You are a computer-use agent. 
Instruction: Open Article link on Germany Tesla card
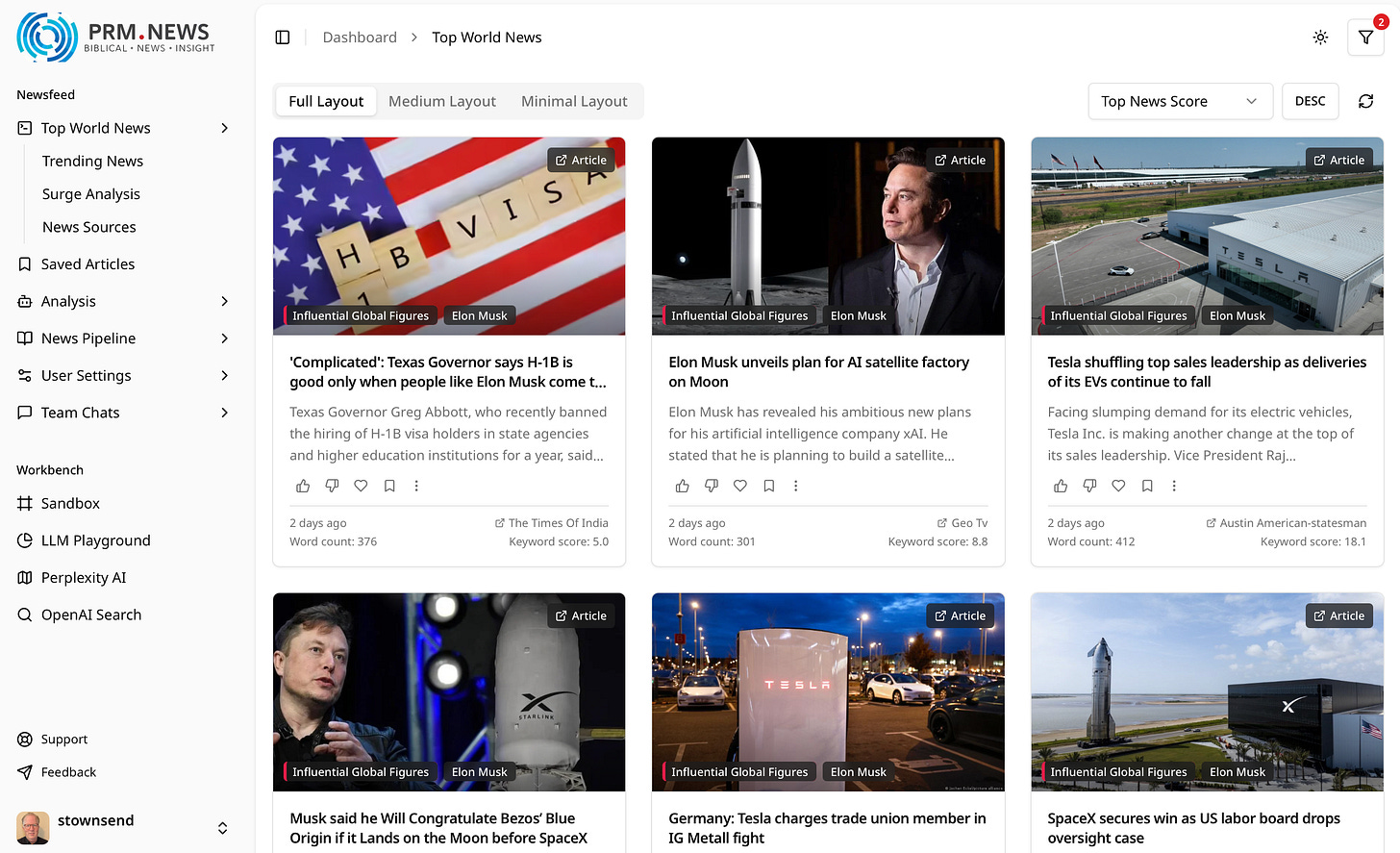point(960,615)
